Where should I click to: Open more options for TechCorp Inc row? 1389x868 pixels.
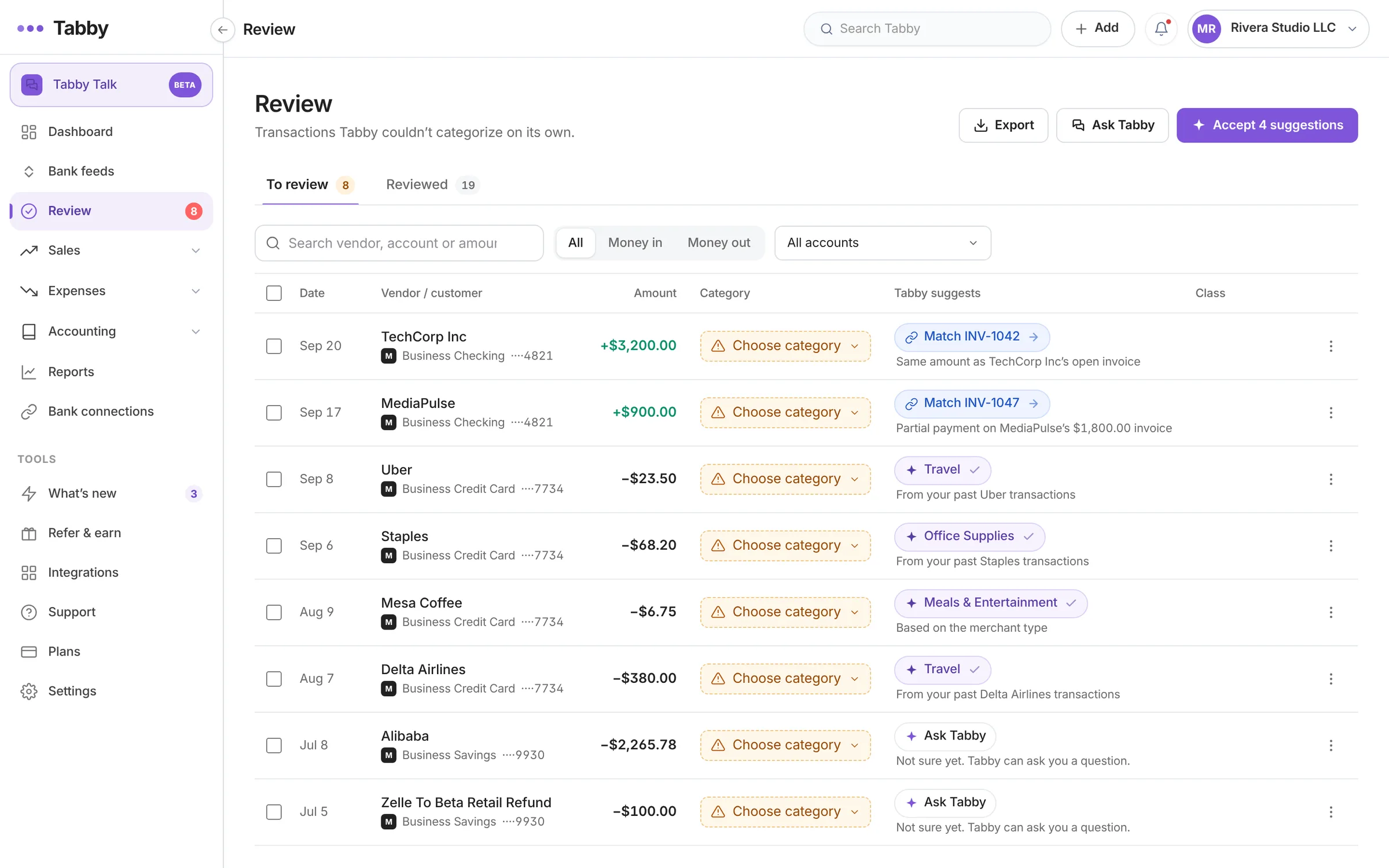(1331, 346)
